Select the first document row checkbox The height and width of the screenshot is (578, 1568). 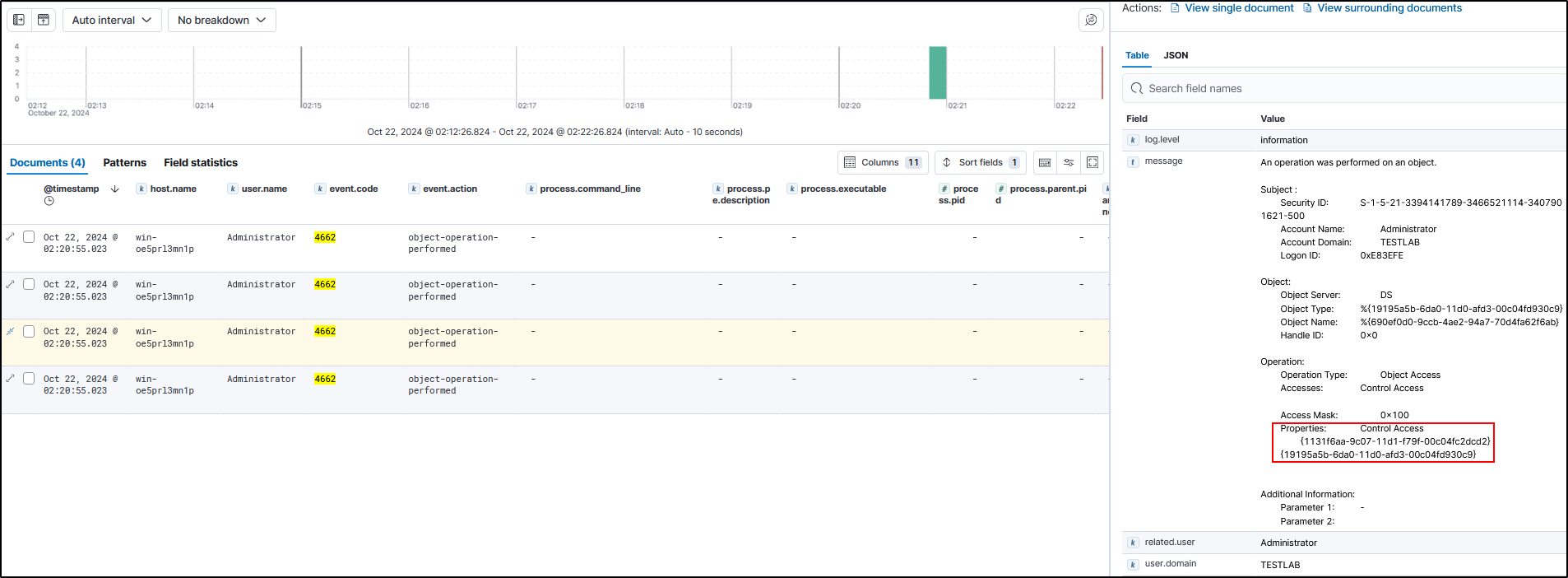pos(29,237)
